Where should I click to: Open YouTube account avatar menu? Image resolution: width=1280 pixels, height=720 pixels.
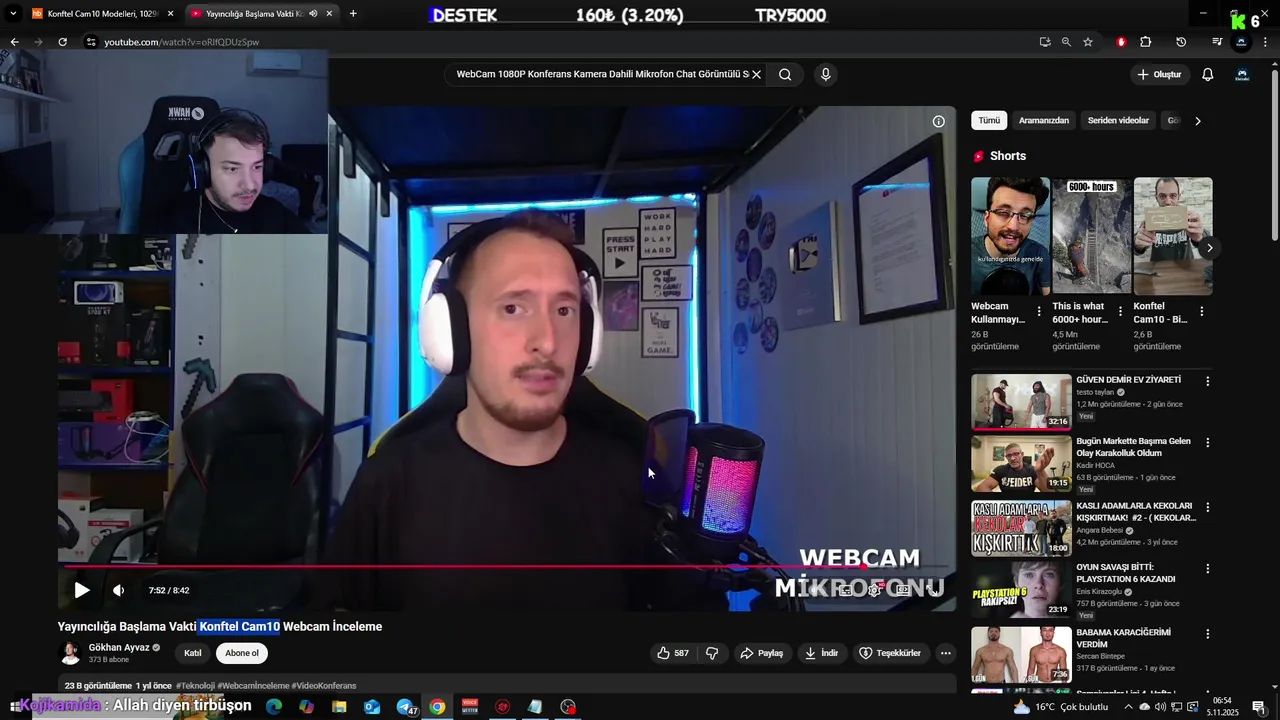pyautogui.click(x=1242, y=74)
